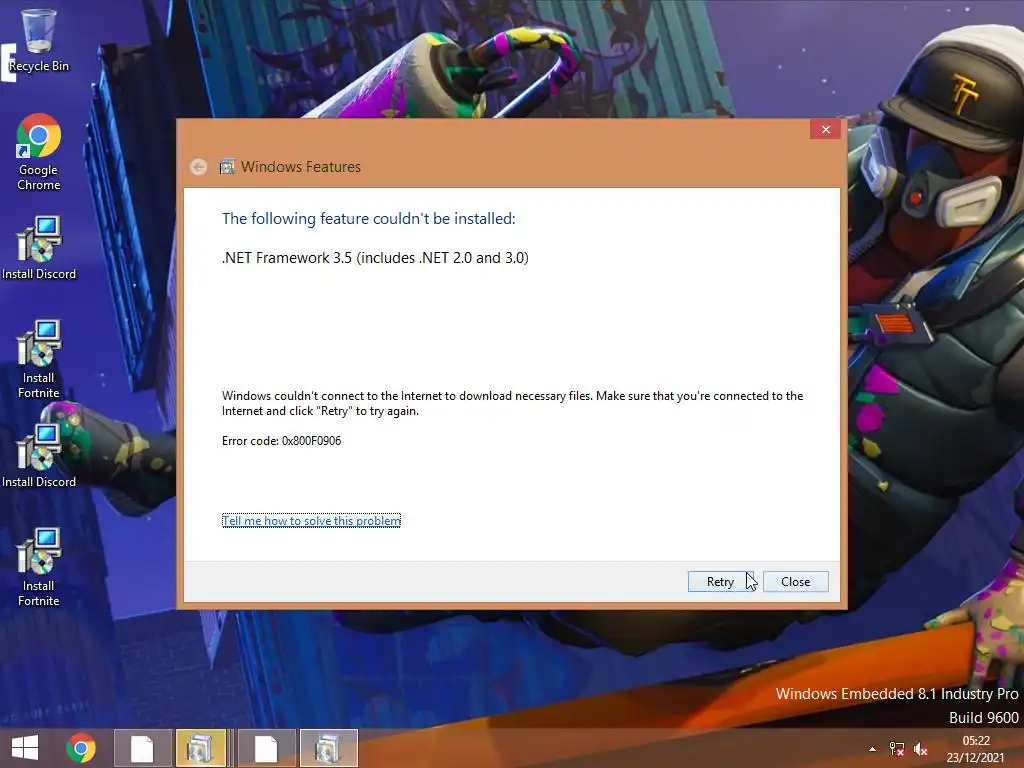Open the Tell me how to solve this problem link
This screenshot has height=768, width=1024.
tap(311, 520)
